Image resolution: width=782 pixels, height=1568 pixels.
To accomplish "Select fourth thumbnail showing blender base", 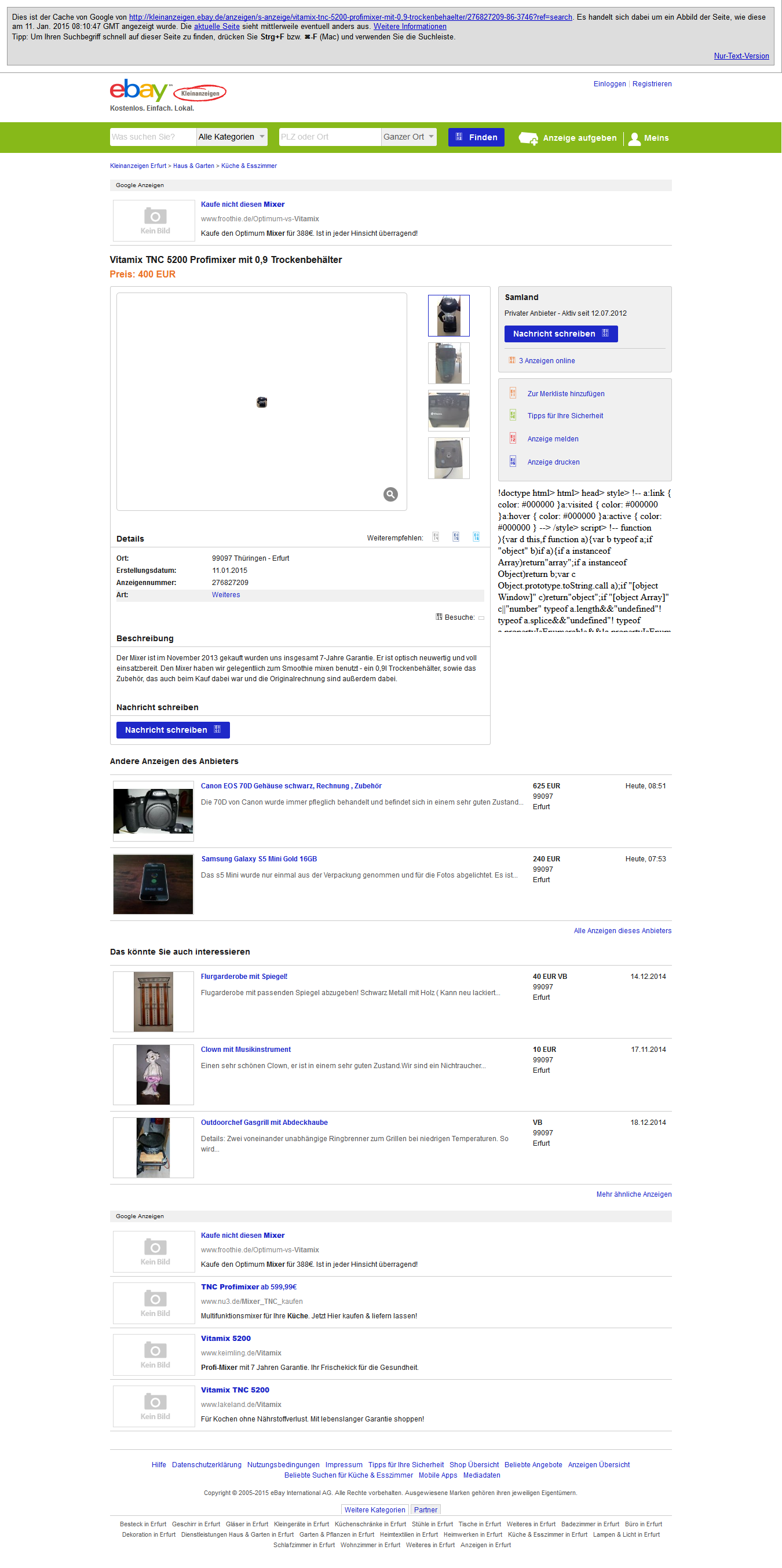I will pyautogui.click(x=448, y=458).
